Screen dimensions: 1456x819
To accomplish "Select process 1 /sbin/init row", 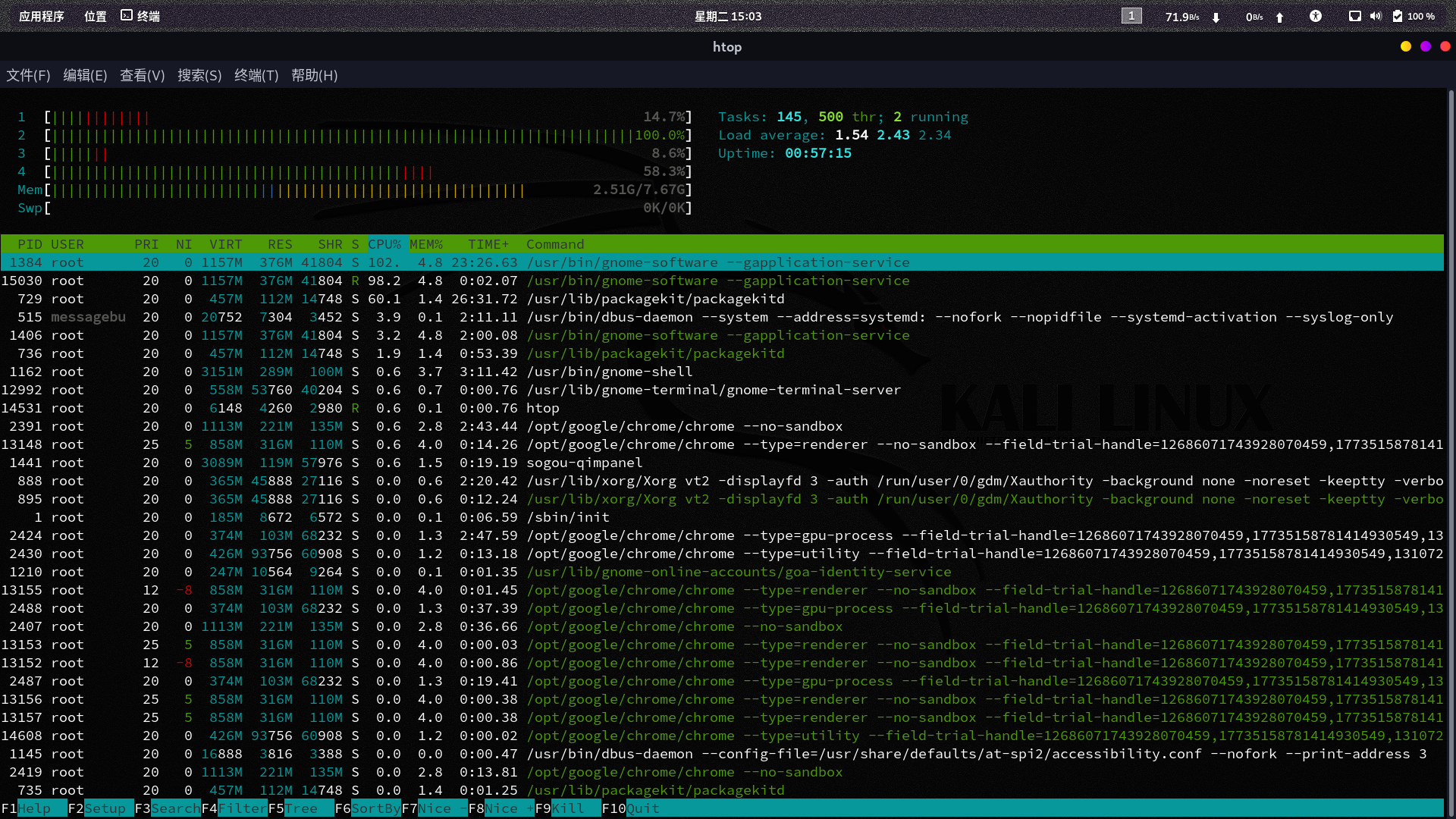I will [722, 517].
